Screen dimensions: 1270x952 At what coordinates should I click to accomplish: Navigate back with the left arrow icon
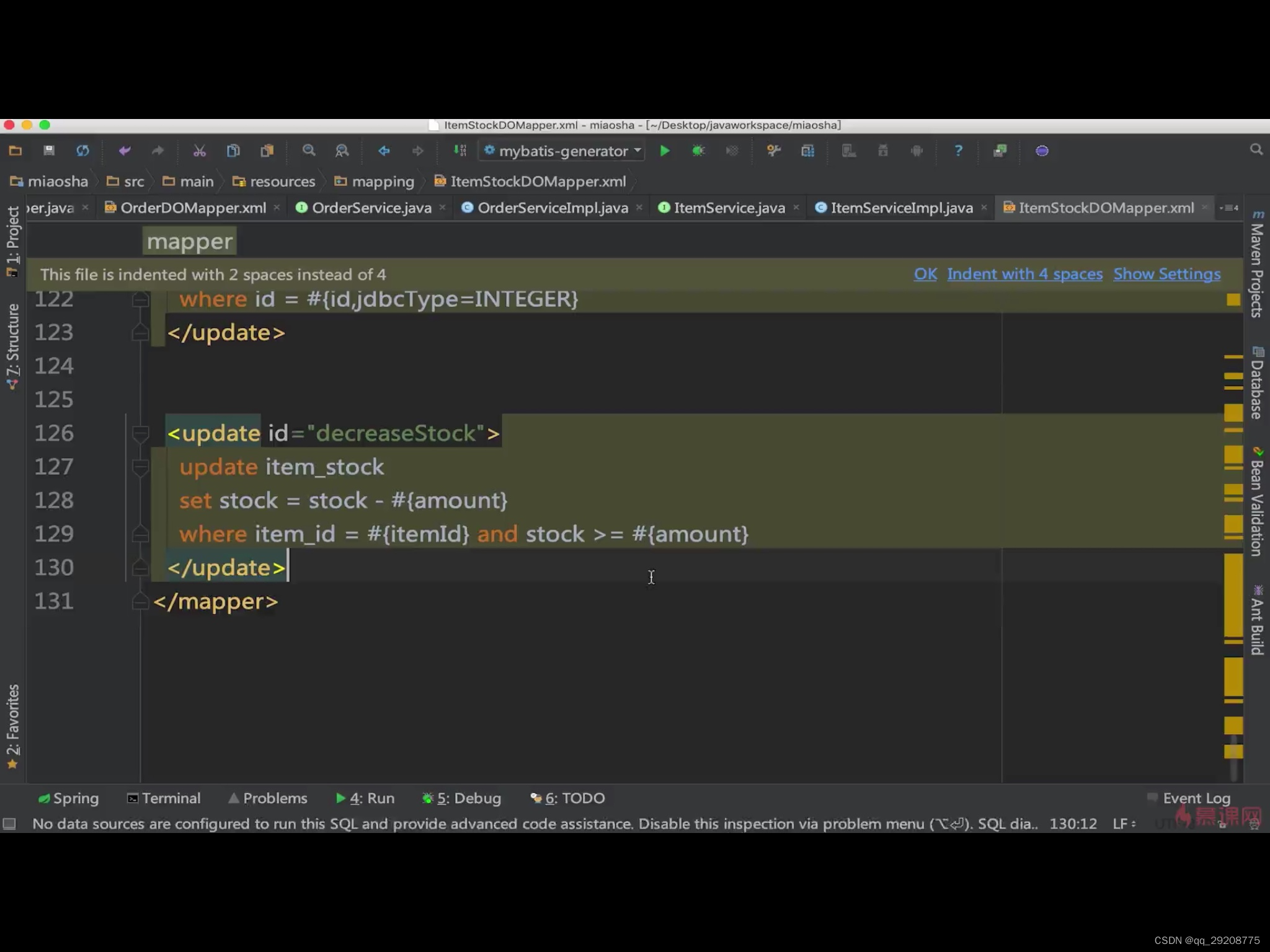tap(384, 151)
